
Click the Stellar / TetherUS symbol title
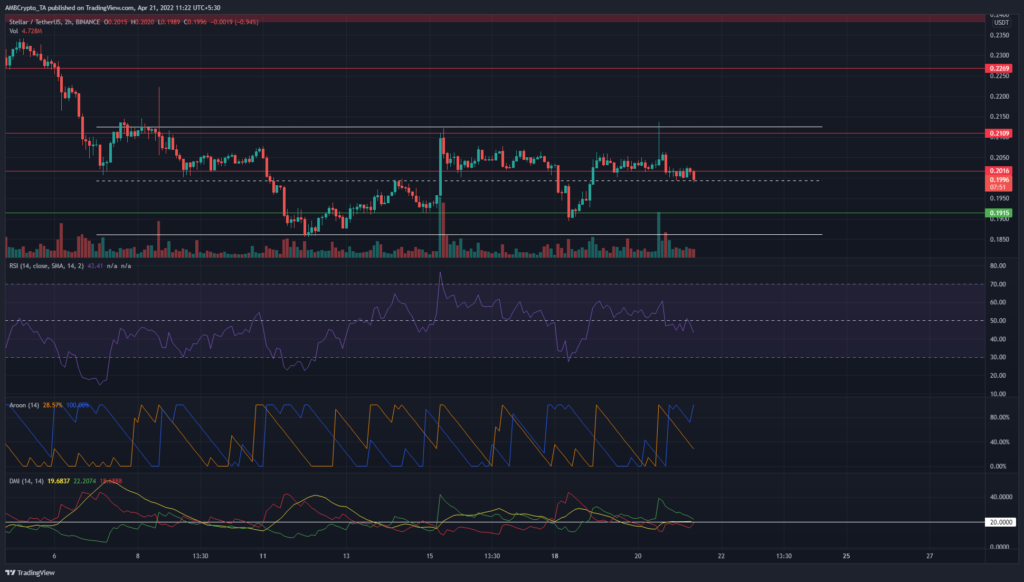(39, 21)
